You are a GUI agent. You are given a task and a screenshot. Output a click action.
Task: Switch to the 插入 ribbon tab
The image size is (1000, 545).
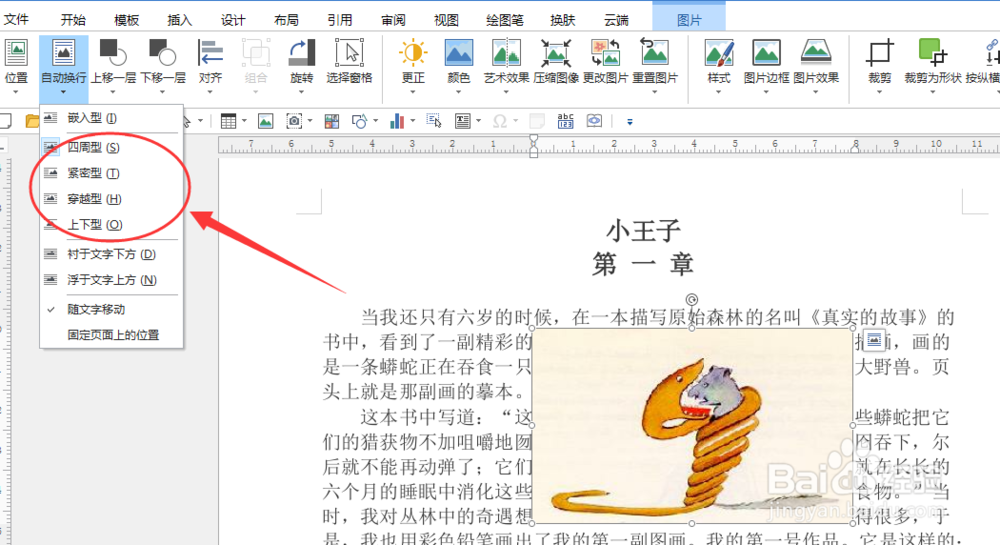tap(179, 20)
